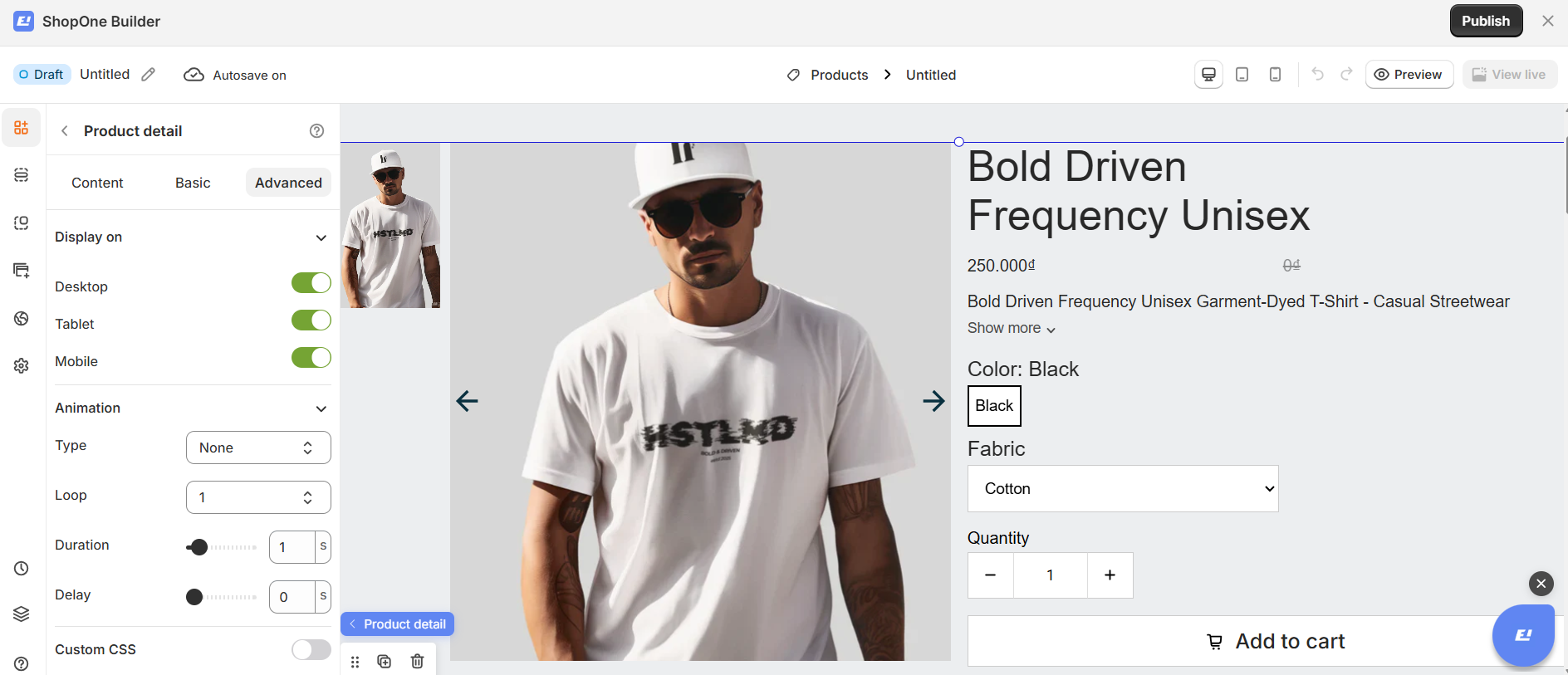This screenshot has height=675, width=1568.
Task: Open the add elements sidebar icon
Action: coord(22,128)
